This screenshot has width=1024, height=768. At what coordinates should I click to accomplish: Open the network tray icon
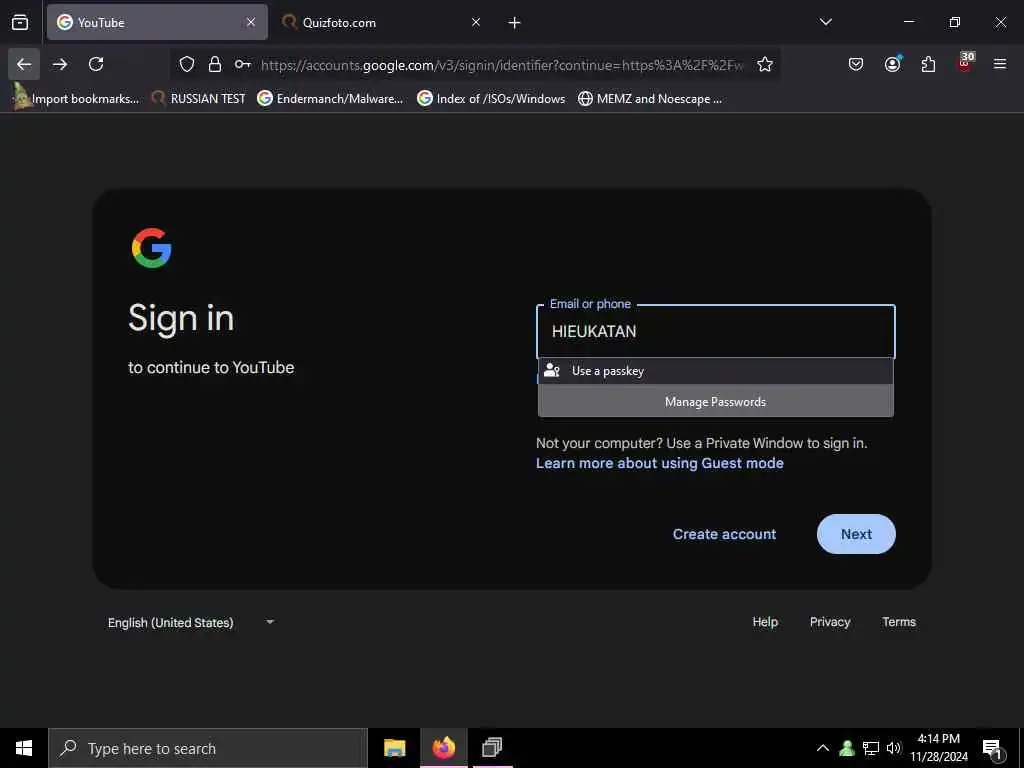871,748
